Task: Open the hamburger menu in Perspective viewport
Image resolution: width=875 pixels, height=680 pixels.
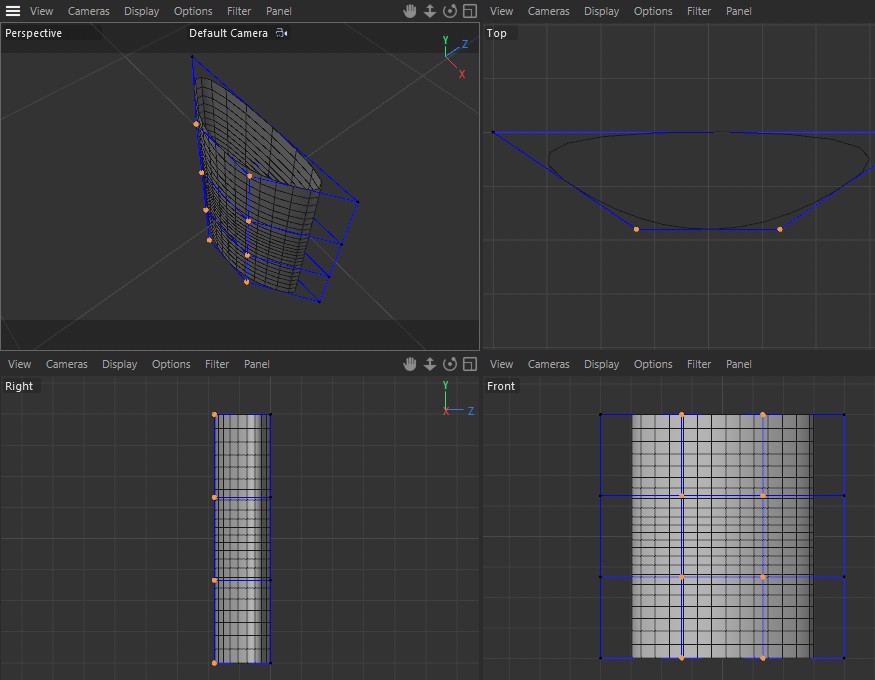Action: [x=12, y=11]
